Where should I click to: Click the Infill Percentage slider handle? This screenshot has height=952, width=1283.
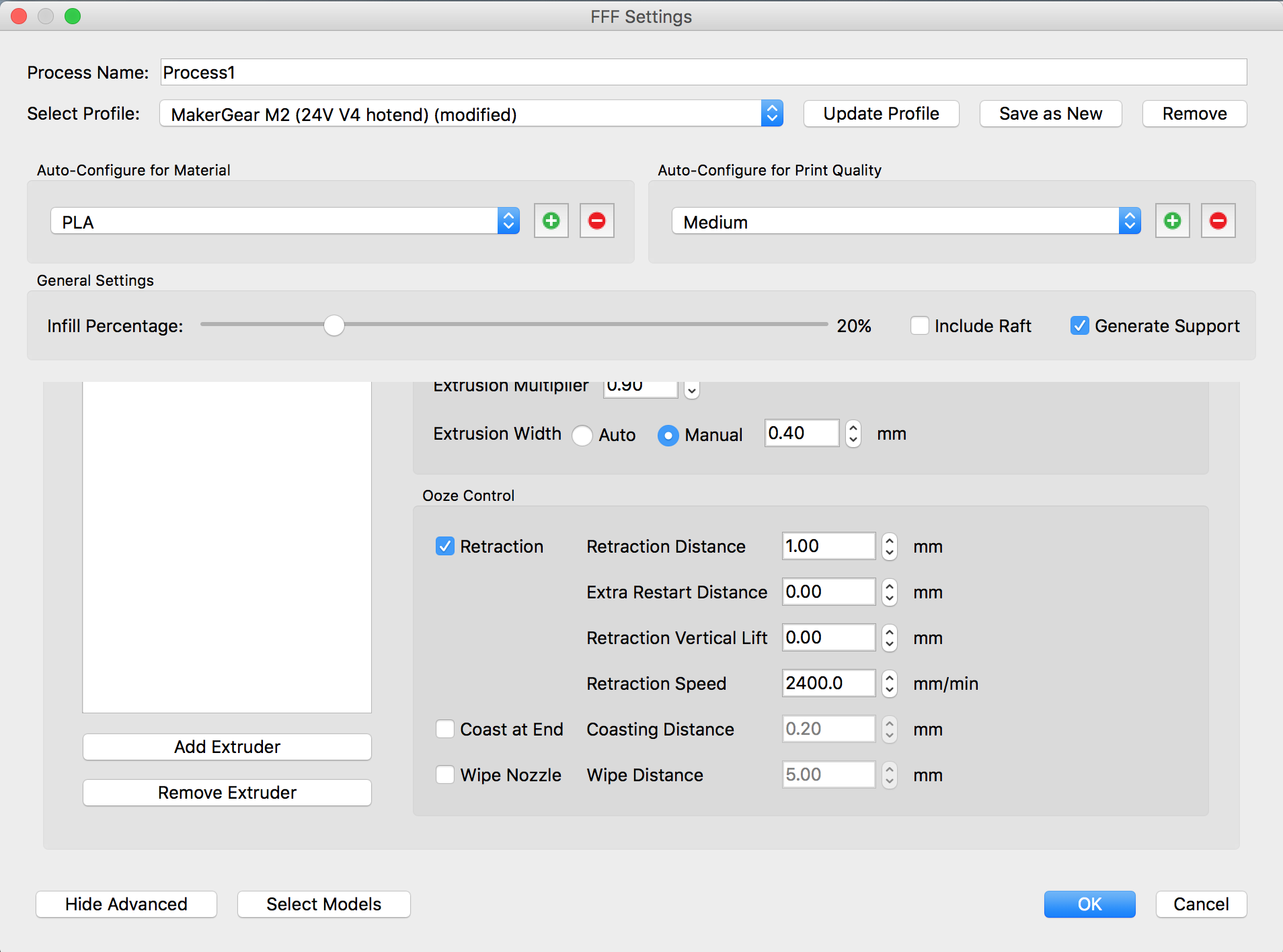[334, 325]
